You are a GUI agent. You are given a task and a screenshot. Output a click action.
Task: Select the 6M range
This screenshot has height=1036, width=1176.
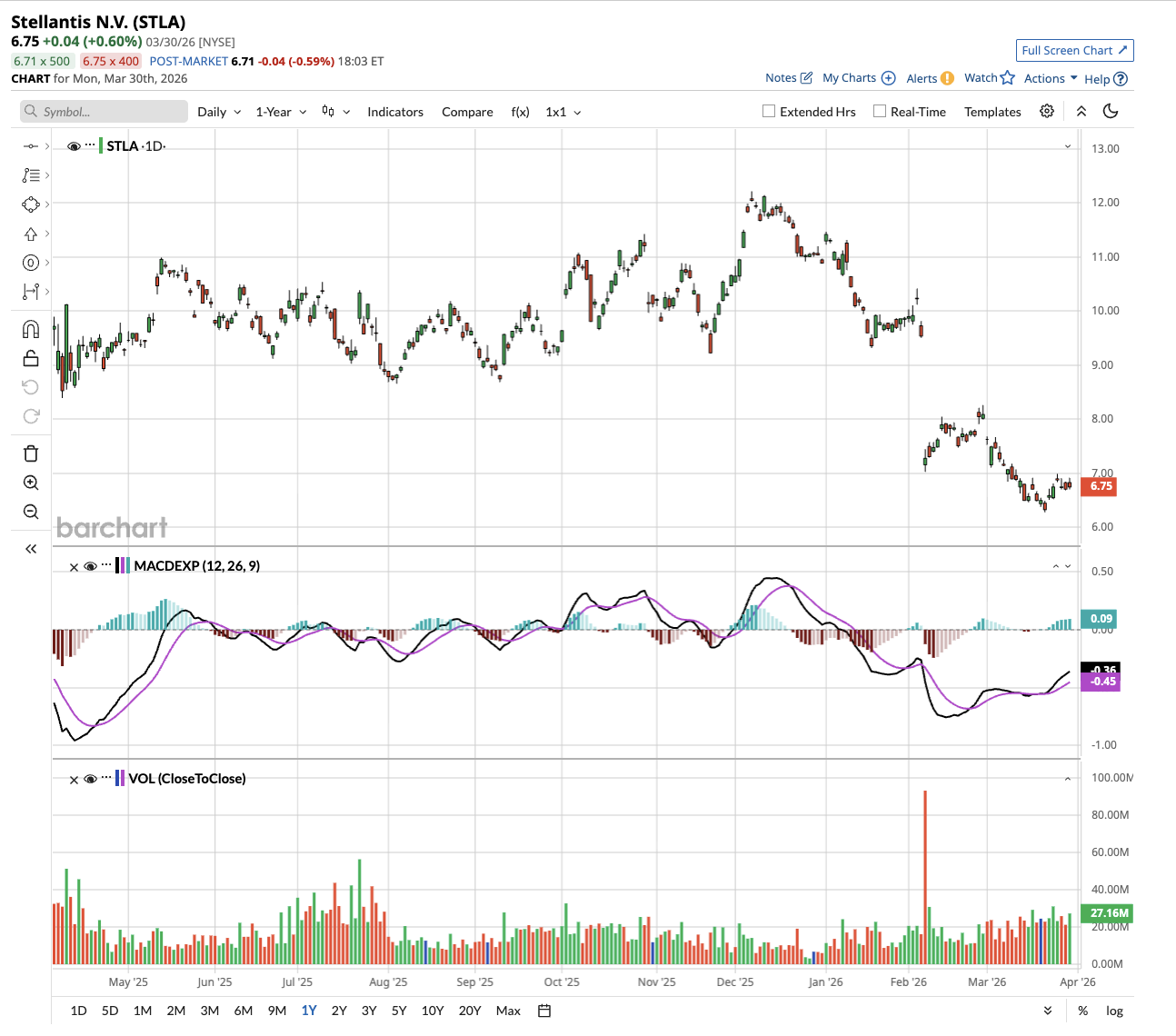[244, 1011]
